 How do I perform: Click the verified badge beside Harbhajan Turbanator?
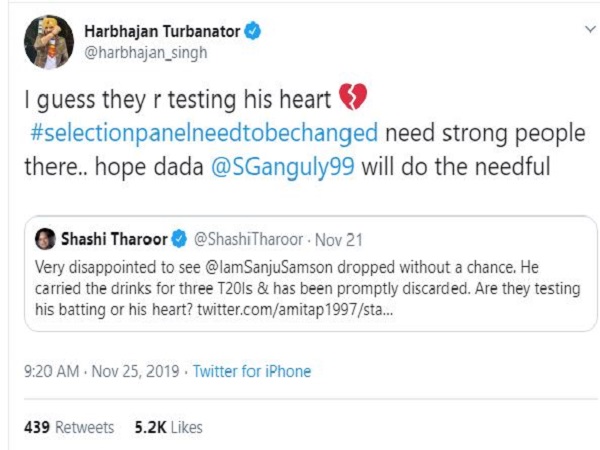256,32
